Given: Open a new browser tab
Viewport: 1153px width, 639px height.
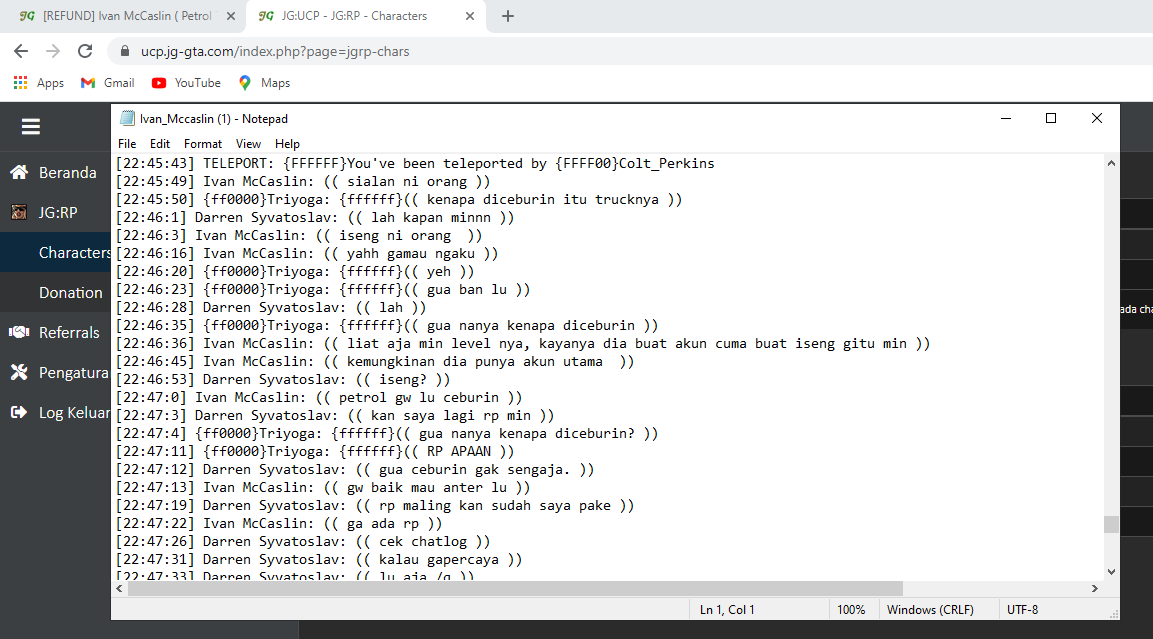Looking at the screenshot, I should click(507, 16).
